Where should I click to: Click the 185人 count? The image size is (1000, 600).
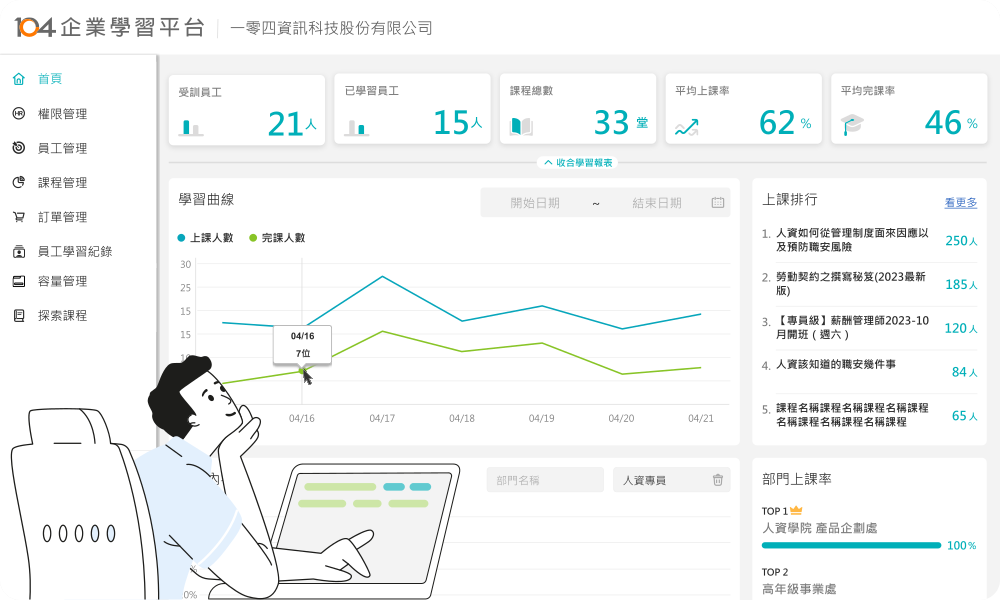click(961, 284)
